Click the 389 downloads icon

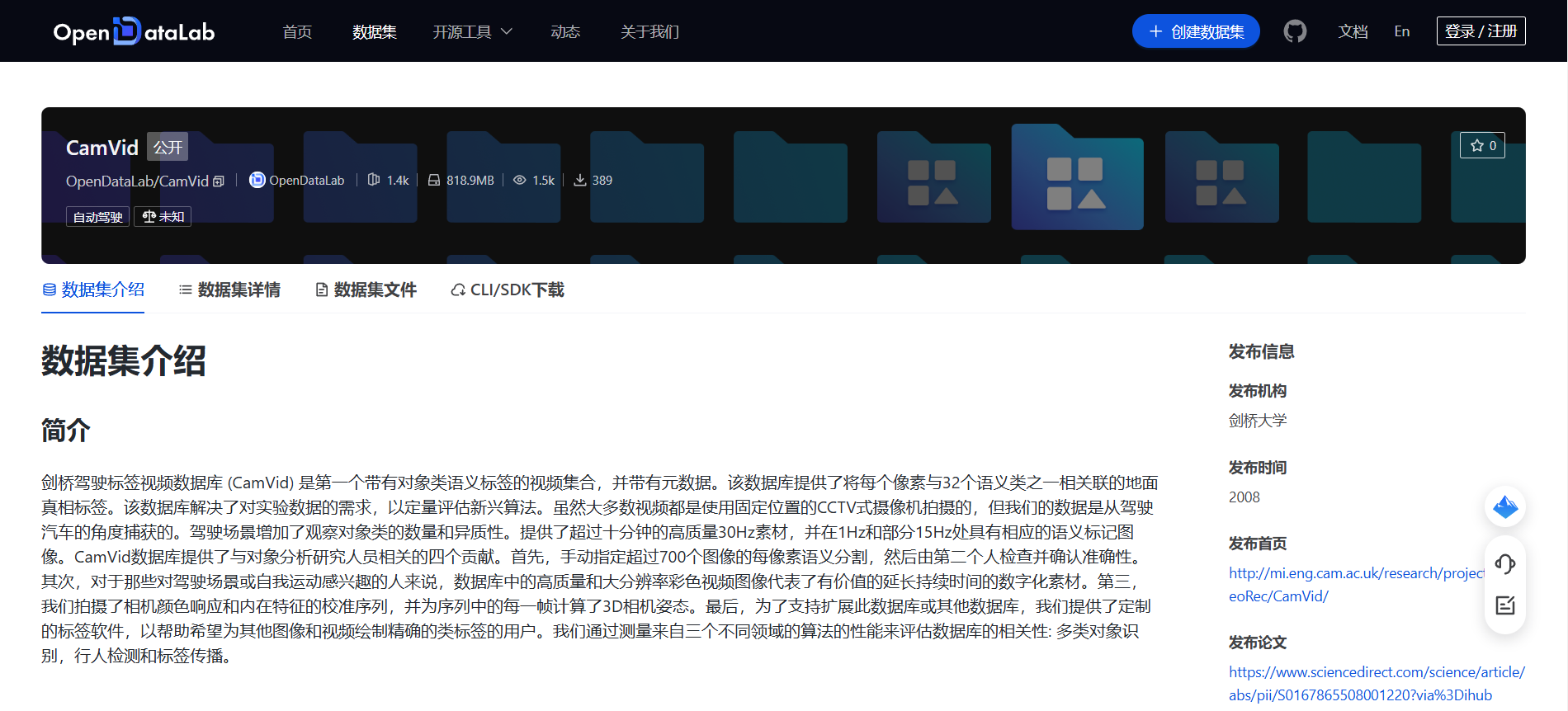tap(580, 180)
